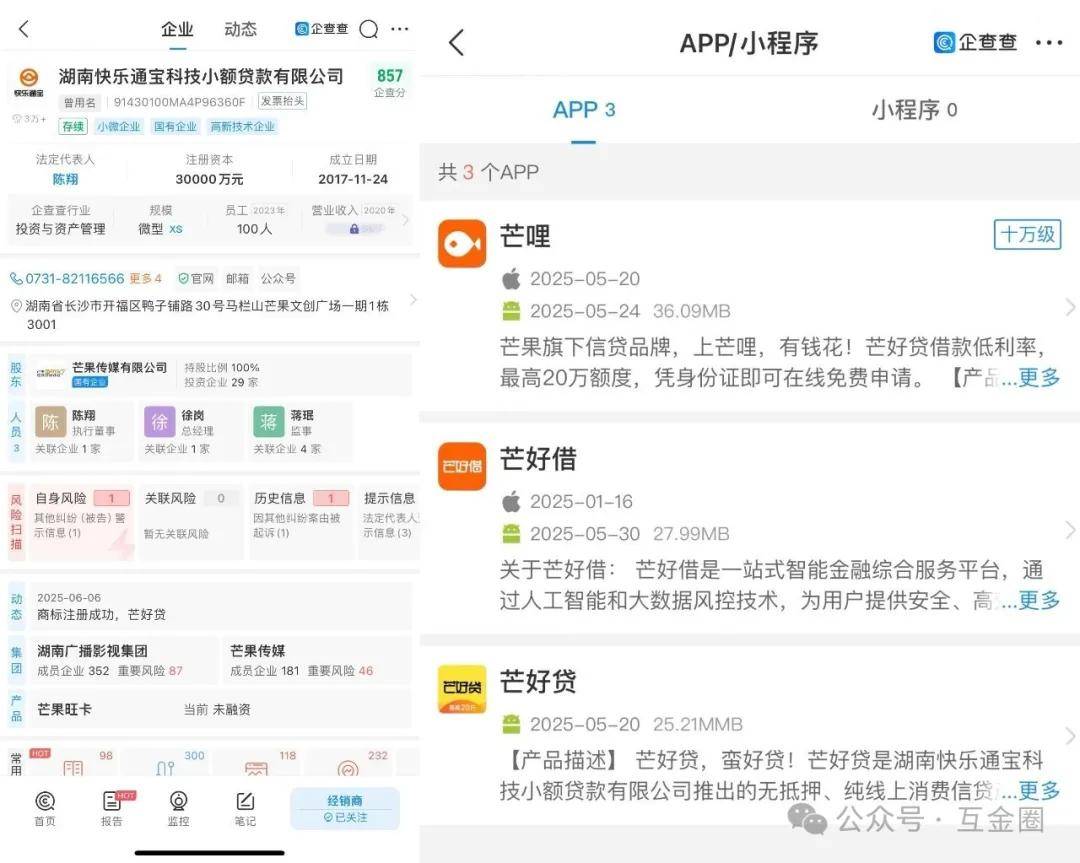The height and width of the screenshot is (863, 1080).
Task: Open the HOT tool icon with count 98
Action: pyautogui.click(x=74, y=766)
